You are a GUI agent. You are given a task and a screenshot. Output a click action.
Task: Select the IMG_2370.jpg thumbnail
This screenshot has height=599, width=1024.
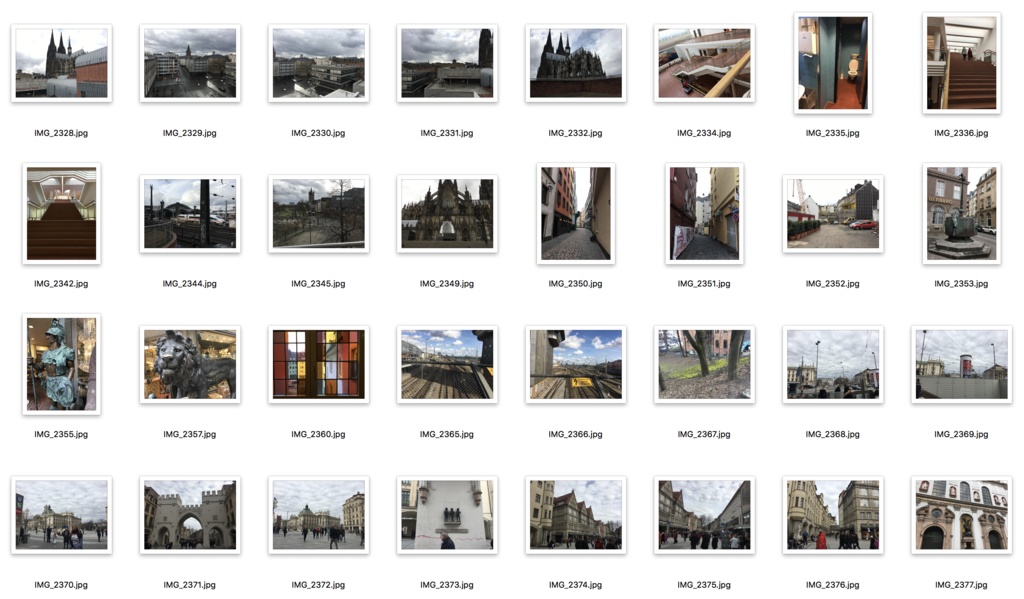pyautogui.click(x=61, y=515)
